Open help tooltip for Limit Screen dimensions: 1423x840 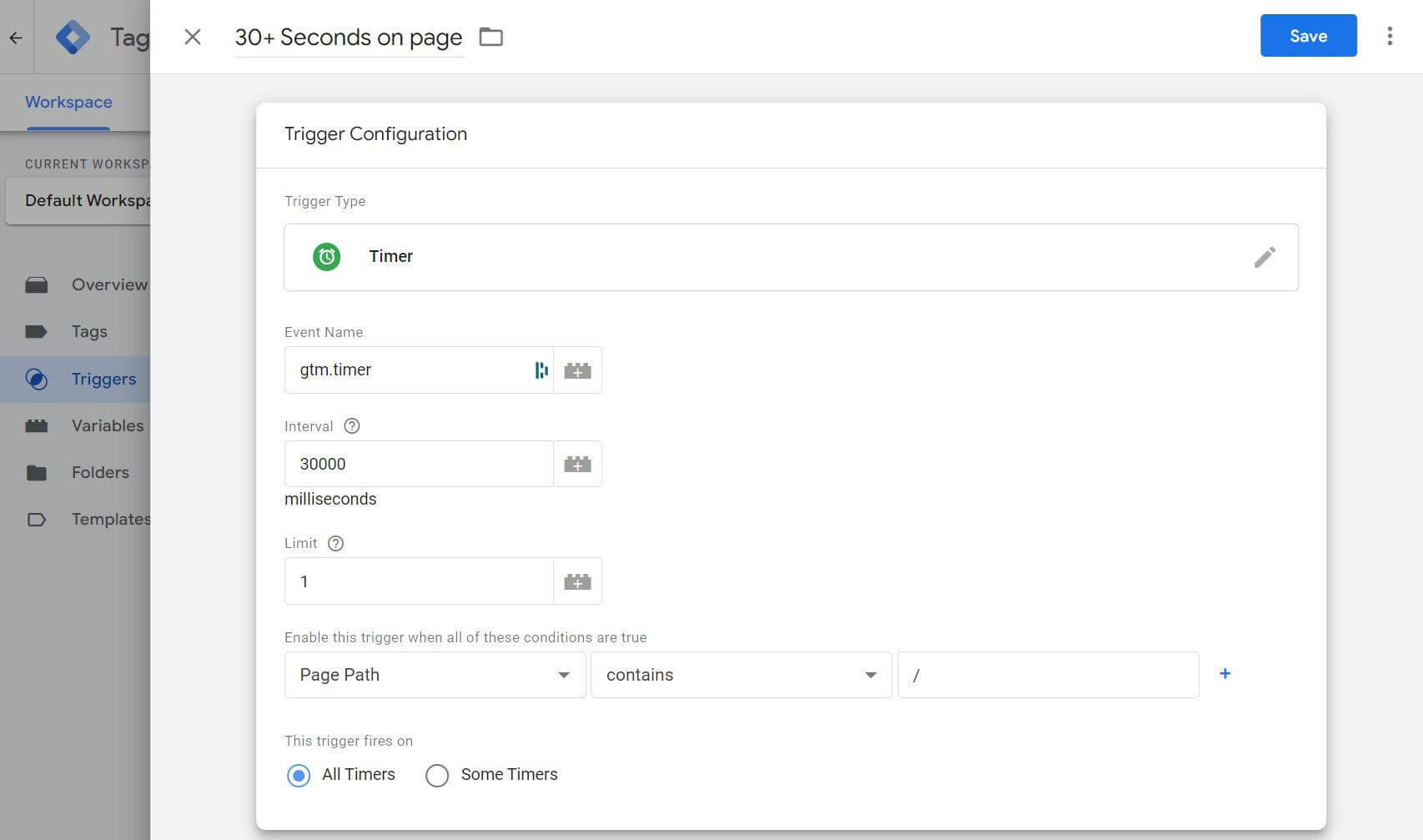335,544
